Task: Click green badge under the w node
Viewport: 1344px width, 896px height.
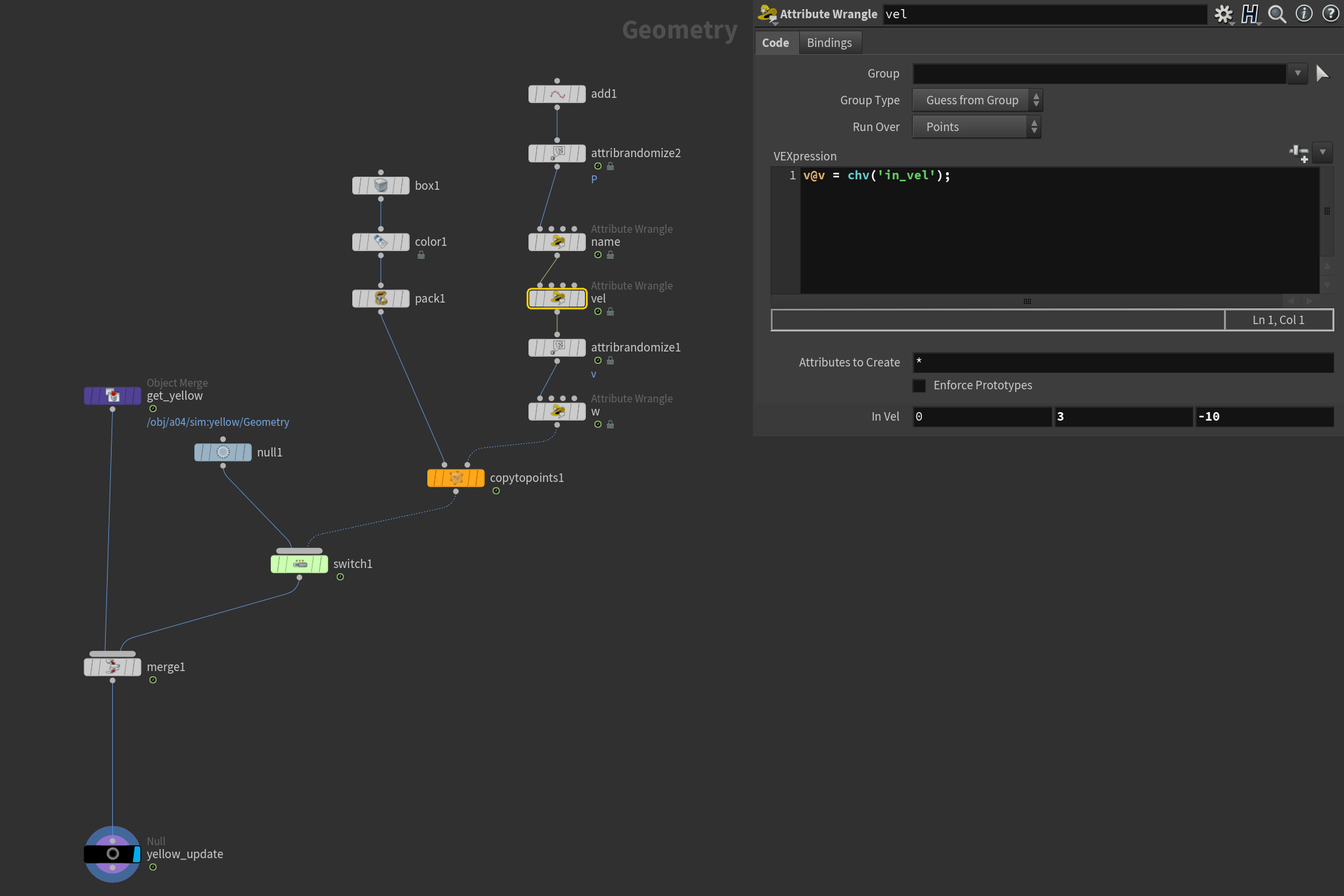Action: click(598, 425)
